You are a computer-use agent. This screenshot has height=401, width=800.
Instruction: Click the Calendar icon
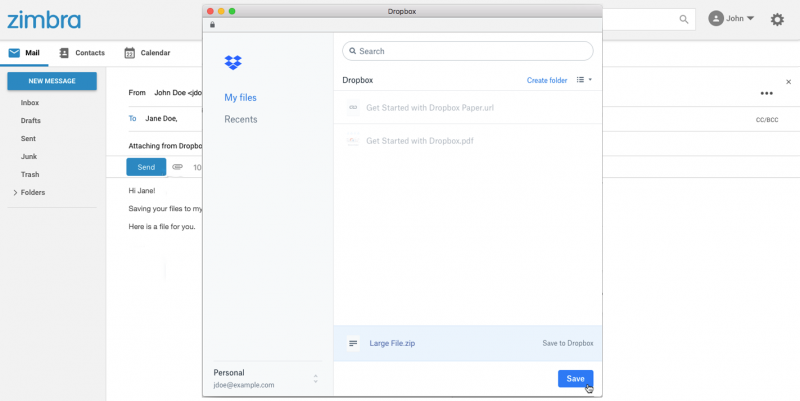click(130, 53)
